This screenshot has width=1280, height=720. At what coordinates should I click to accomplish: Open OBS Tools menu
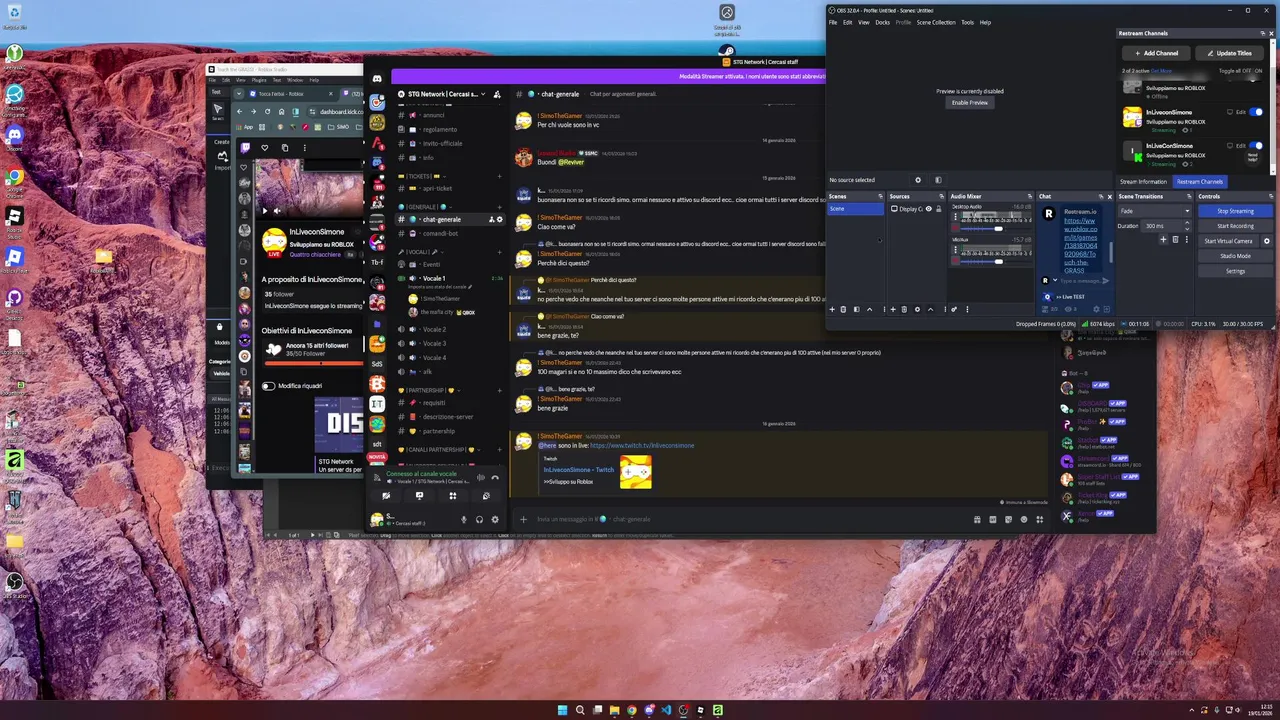[967, 22]
